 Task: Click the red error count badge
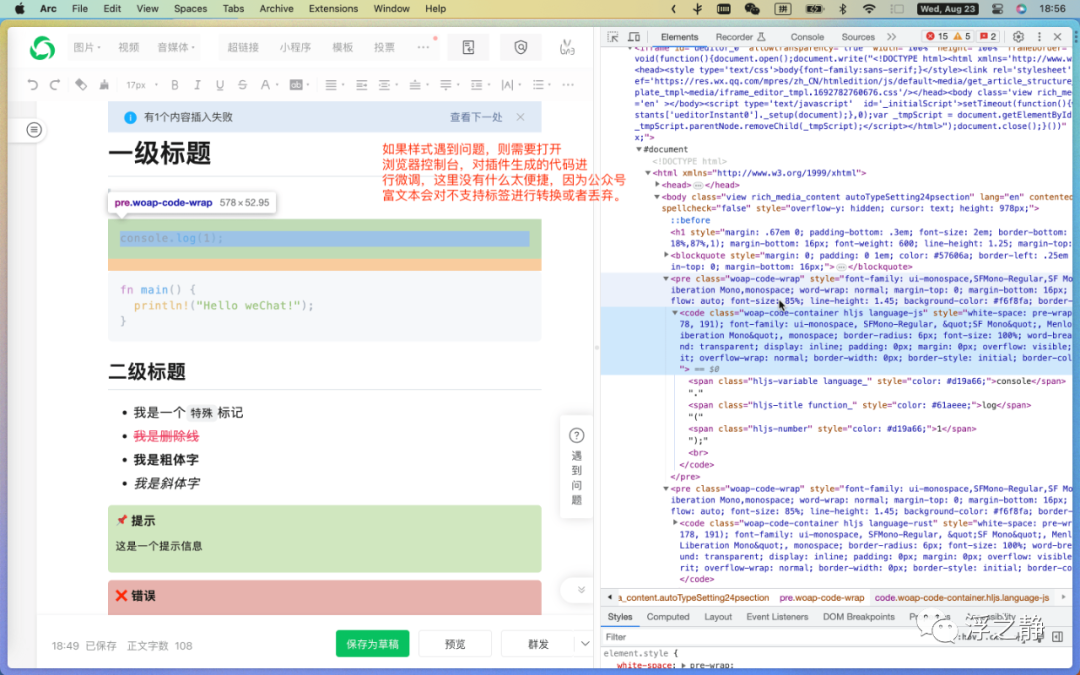pyautogui.click(x=937, y=37)
